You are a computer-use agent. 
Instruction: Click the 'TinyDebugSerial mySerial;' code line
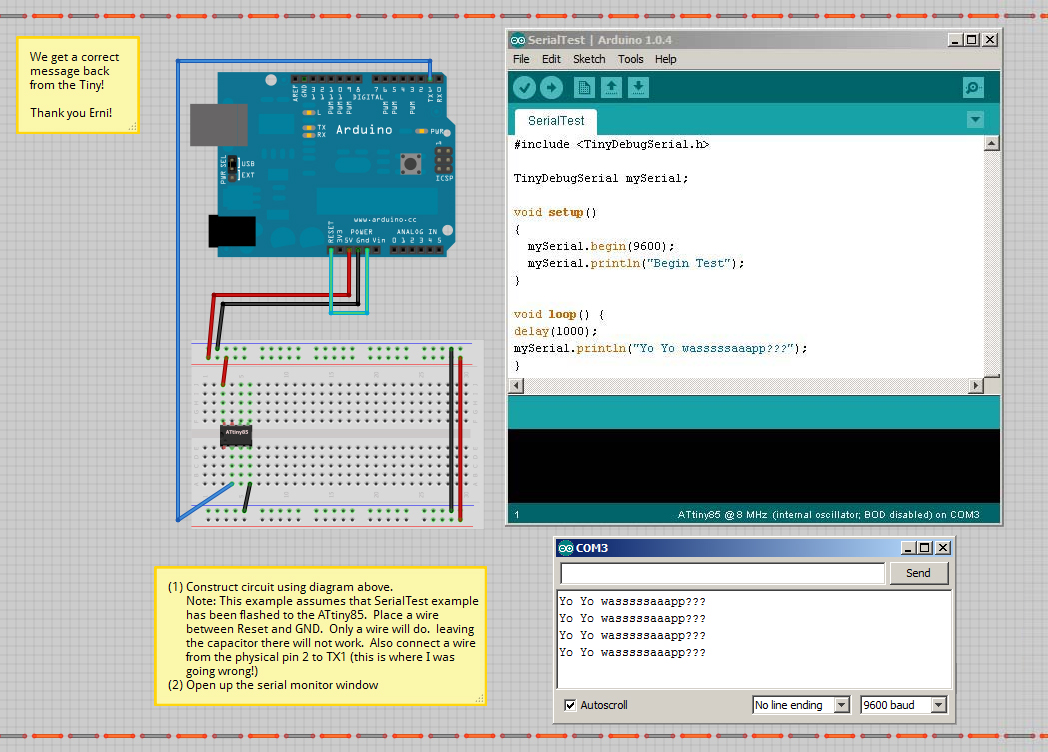[601, 178]
